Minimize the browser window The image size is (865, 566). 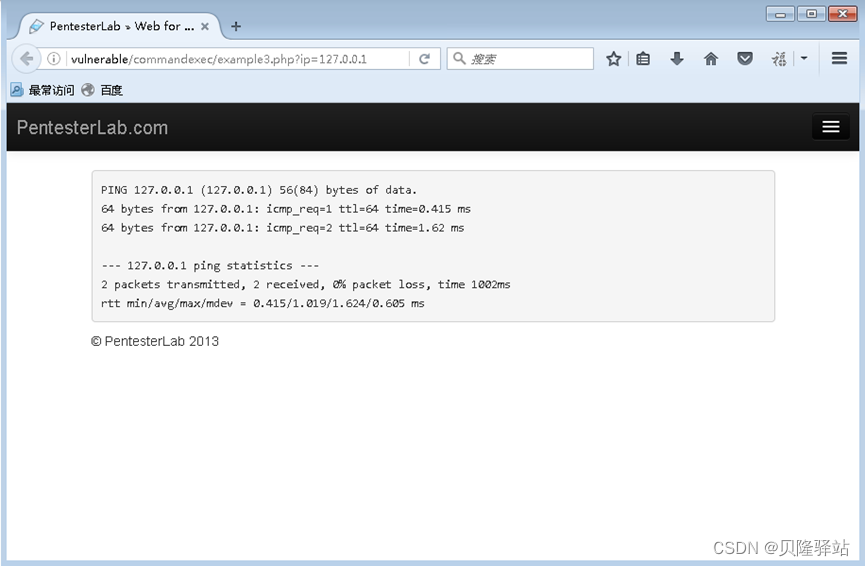(x=780, y=14)
